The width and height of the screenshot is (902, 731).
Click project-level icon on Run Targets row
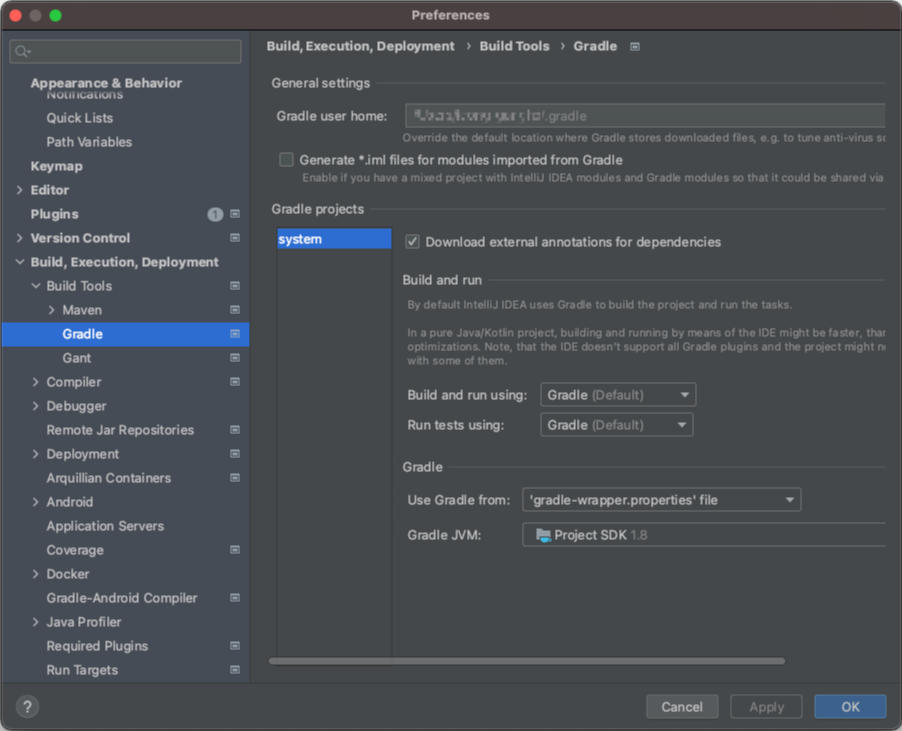tap(235, 670)
